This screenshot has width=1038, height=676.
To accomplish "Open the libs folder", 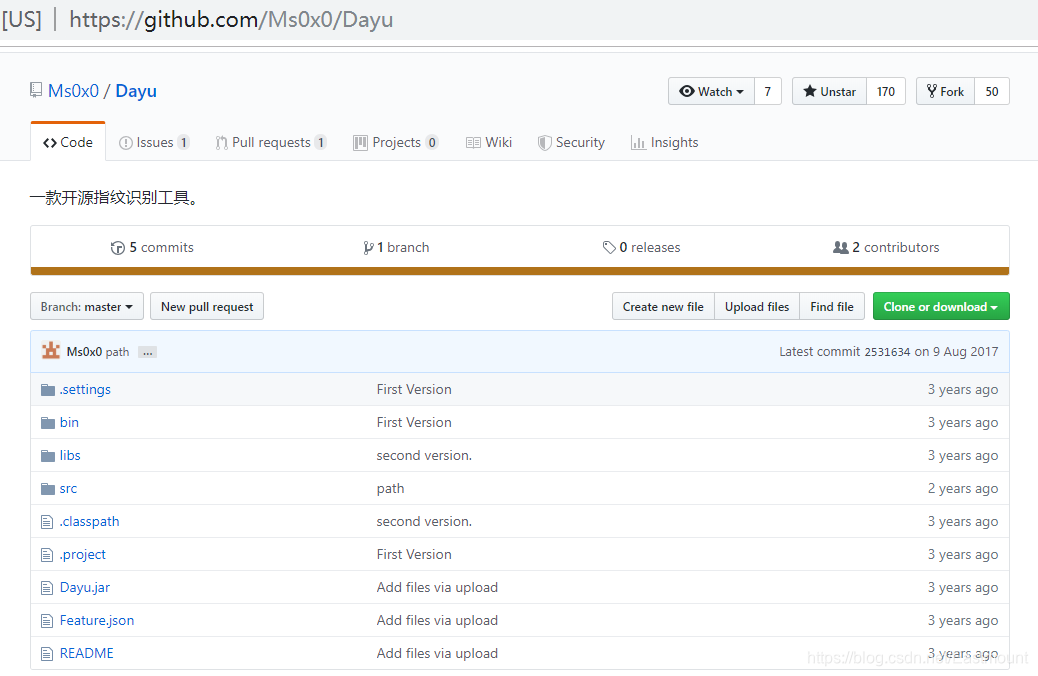I will pos(70,456).
